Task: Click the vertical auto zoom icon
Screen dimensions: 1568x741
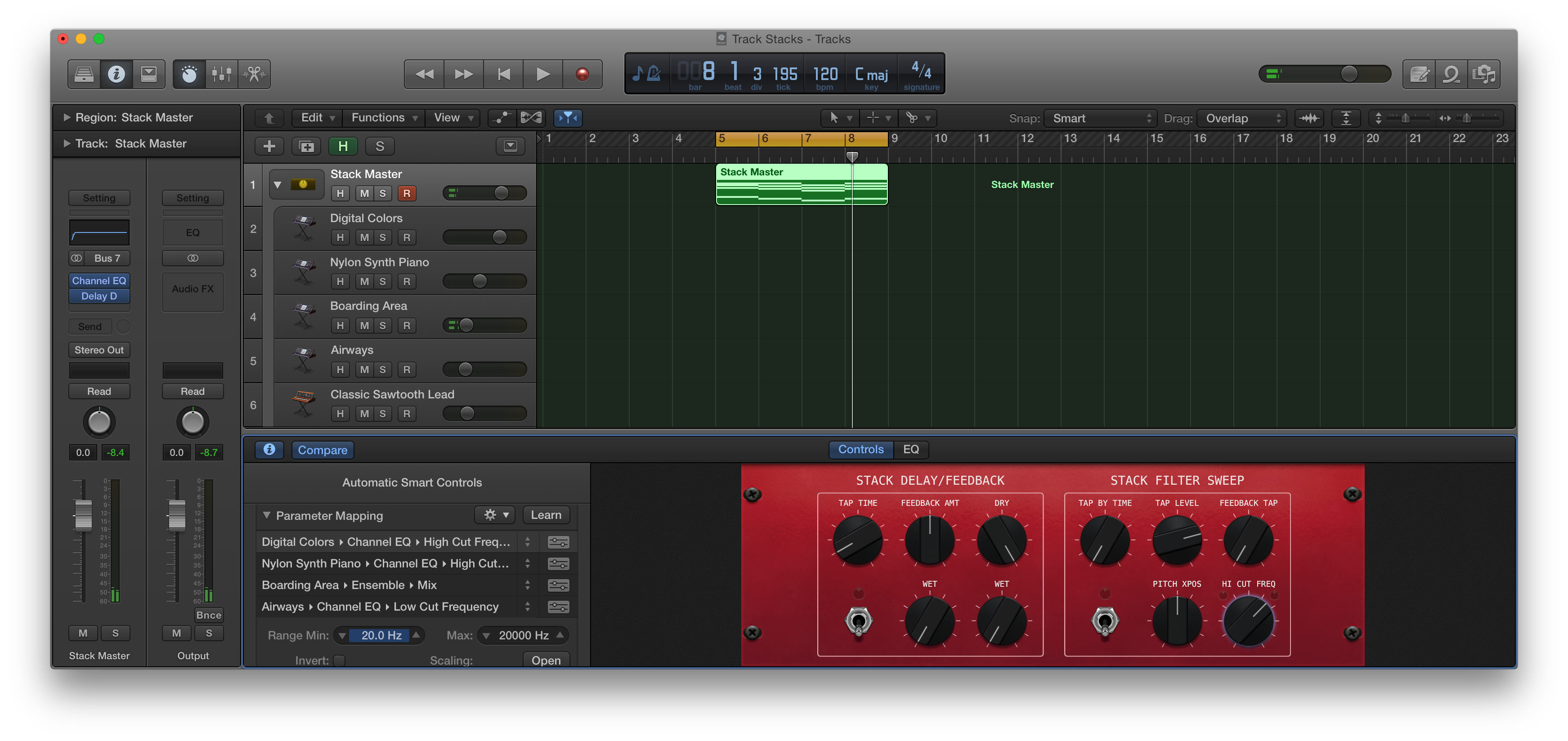Action: (1346, 118)
